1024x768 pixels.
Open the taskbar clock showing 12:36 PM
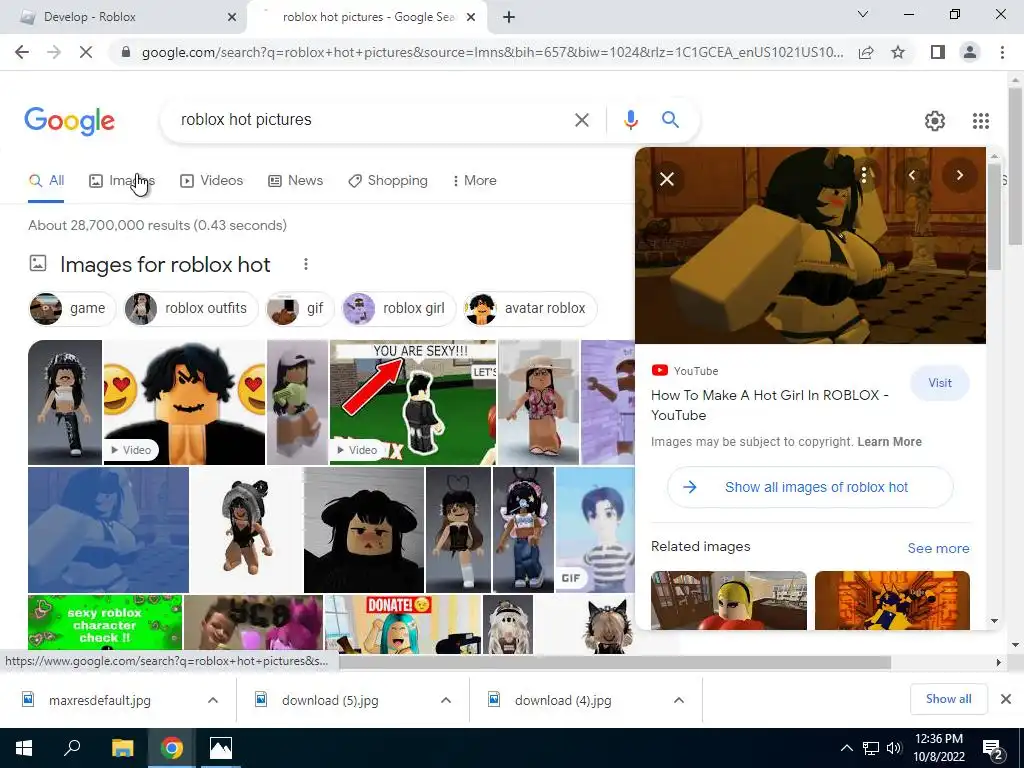point(938,748)
